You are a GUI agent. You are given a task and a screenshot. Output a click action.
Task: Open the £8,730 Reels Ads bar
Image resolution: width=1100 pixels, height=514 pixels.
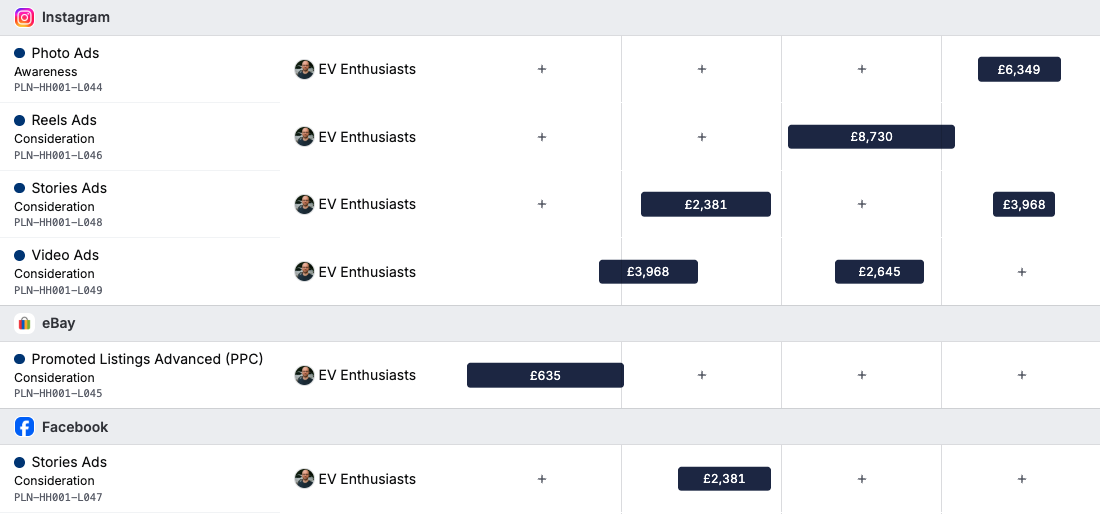(871, 137)
